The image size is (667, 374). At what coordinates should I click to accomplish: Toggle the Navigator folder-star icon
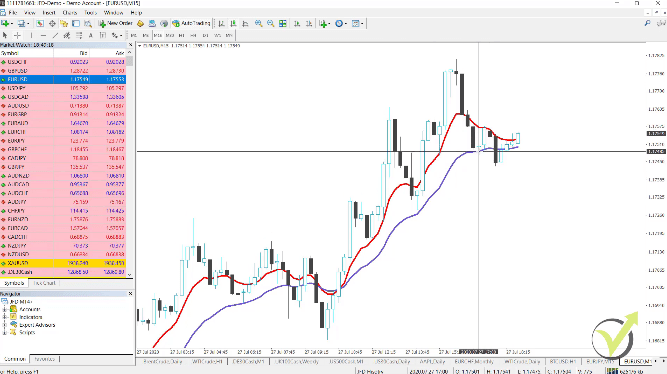[64, 23]
